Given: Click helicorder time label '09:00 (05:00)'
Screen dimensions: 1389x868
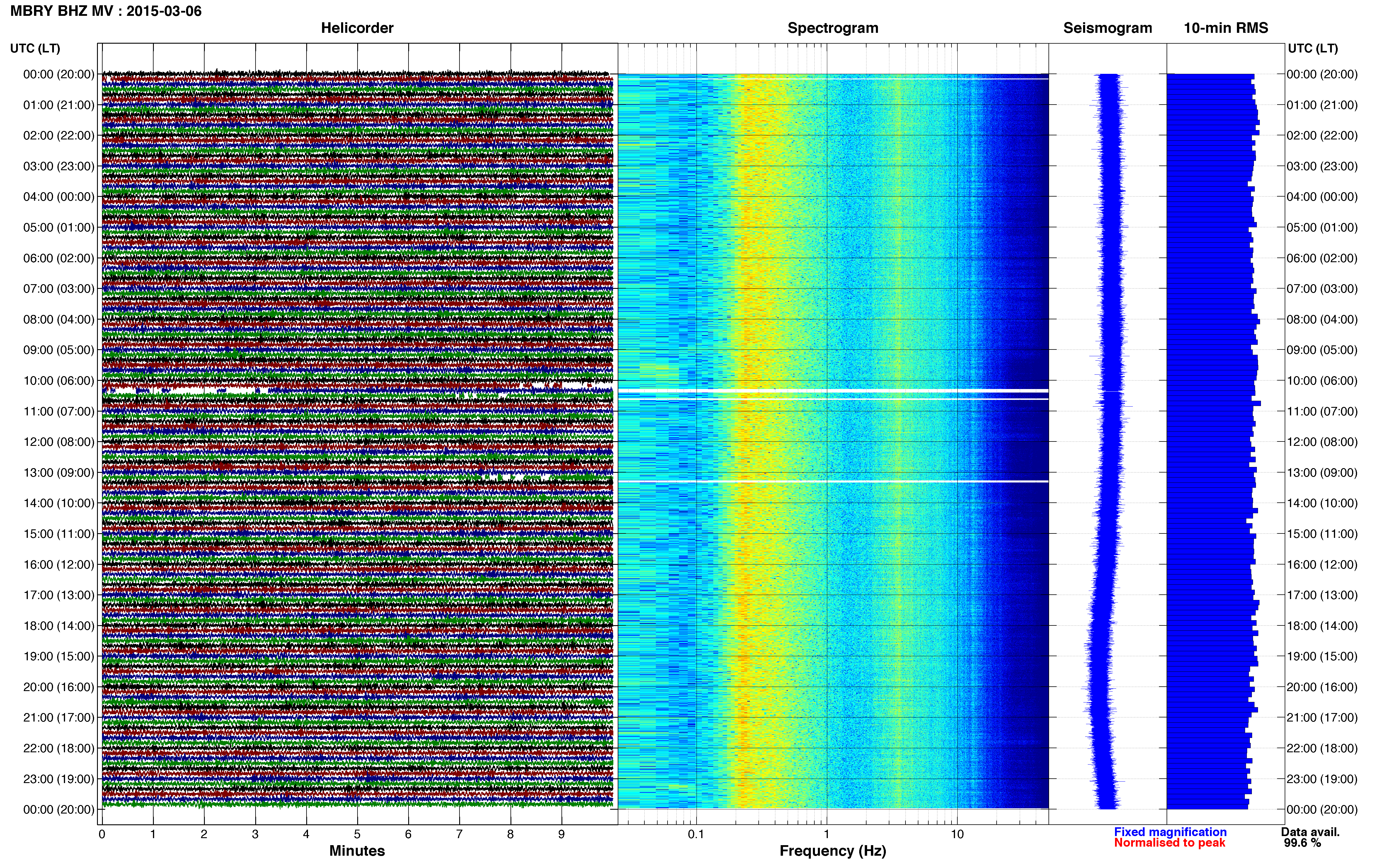Looking at the screenshot, I should coord(59,350).
